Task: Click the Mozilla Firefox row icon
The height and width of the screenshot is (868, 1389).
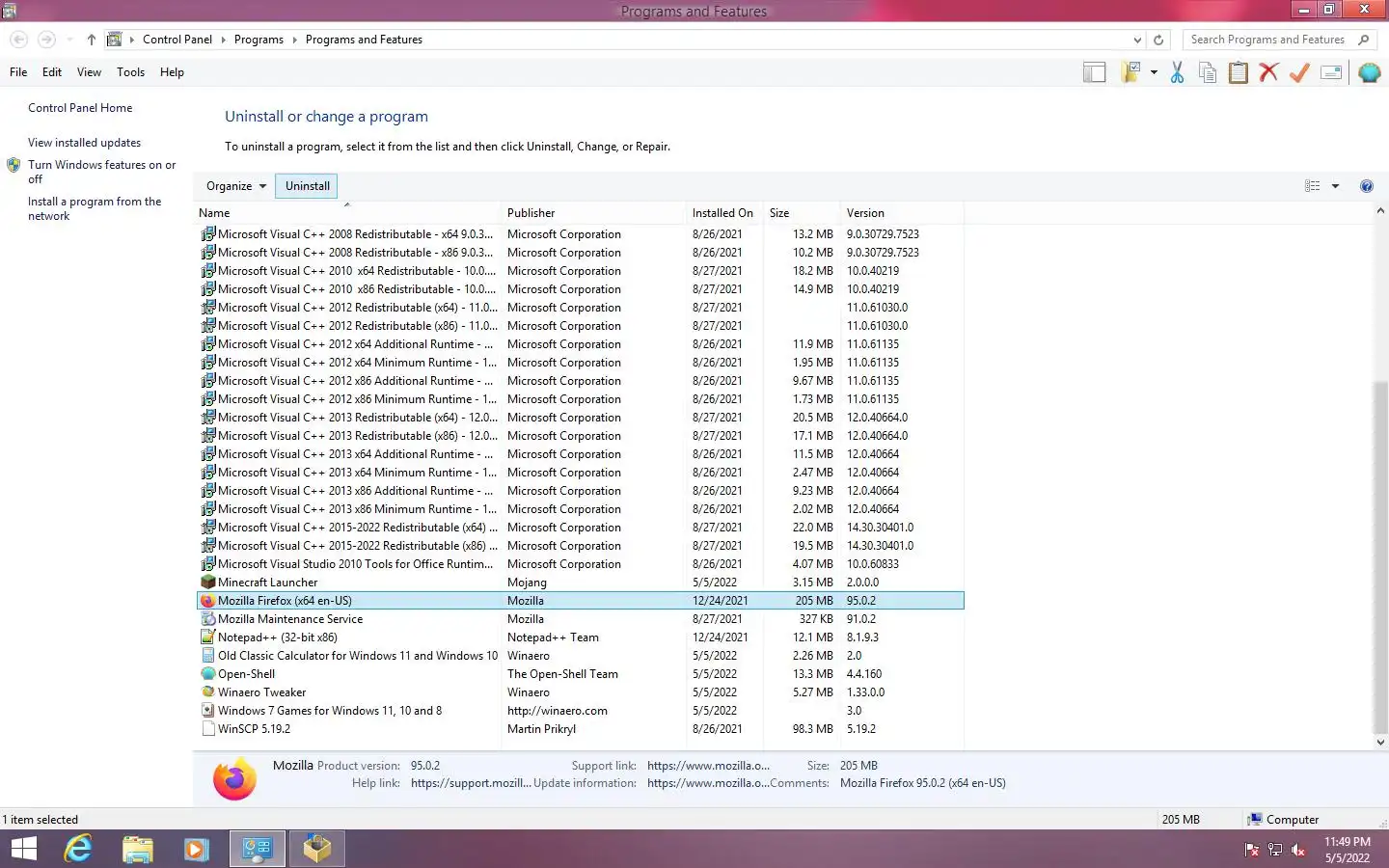Action: click(207, 601)
